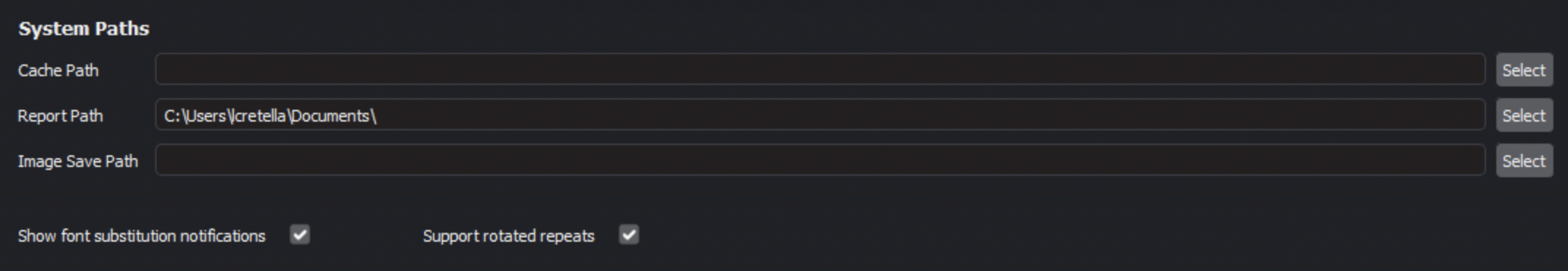Click inside the Cache Path input field

(x=820, y=70)
